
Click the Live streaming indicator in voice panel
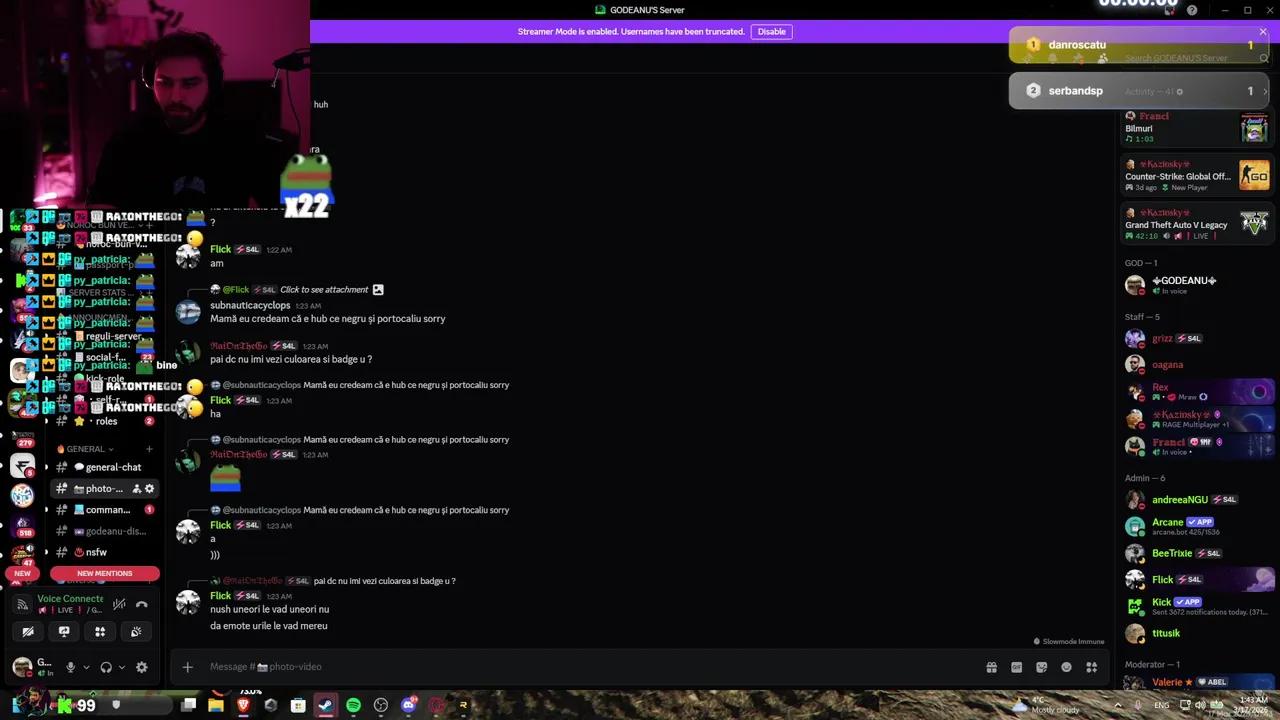click(65, 609)
